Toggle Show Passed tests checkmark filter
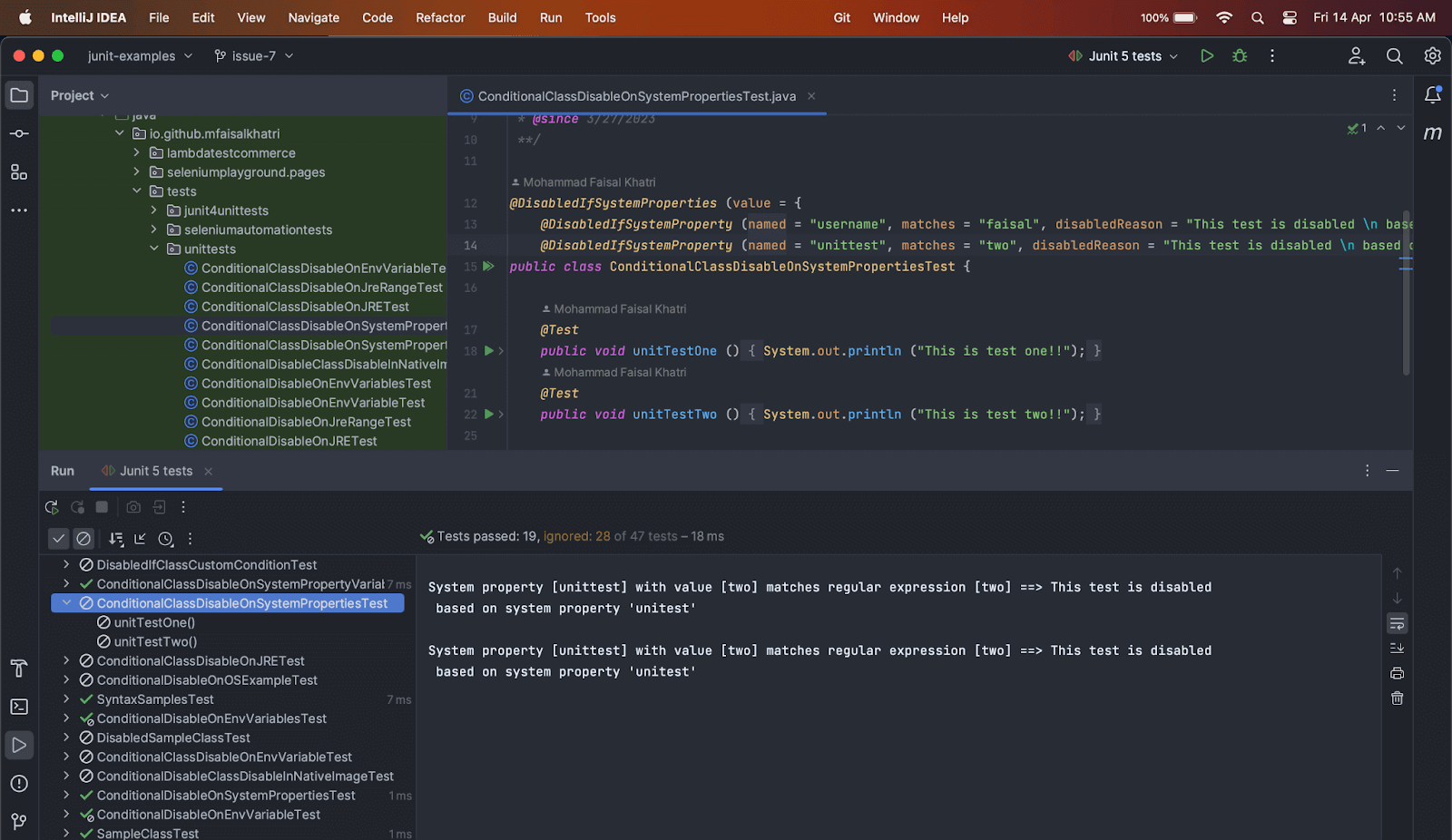The height and width of the screenshot is (840, 1452). (58, 538)
